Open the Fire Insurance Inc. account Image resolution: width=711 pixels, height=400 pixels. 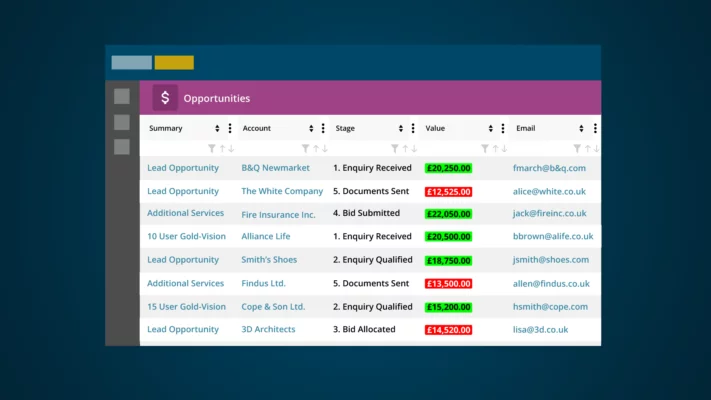click(278, 215)
